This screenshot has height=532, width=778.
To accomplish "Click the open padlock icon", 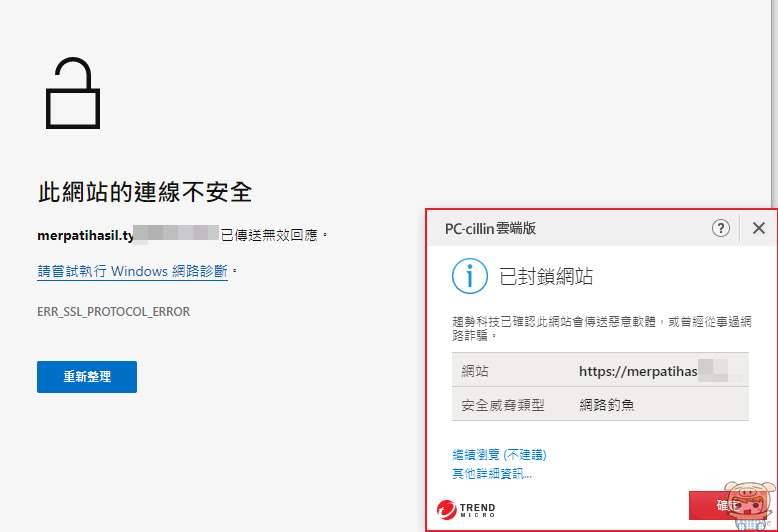I will [73, 93].
